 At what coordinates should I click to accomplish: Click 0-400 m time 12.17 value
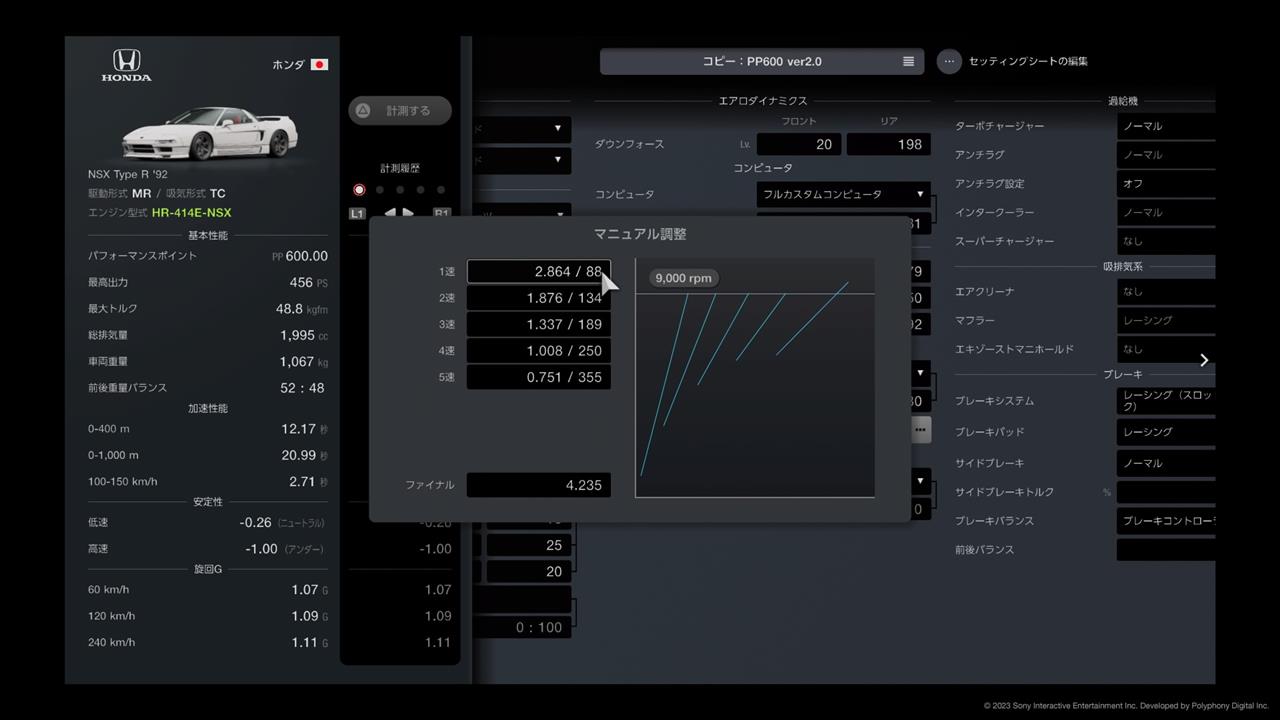304,429
